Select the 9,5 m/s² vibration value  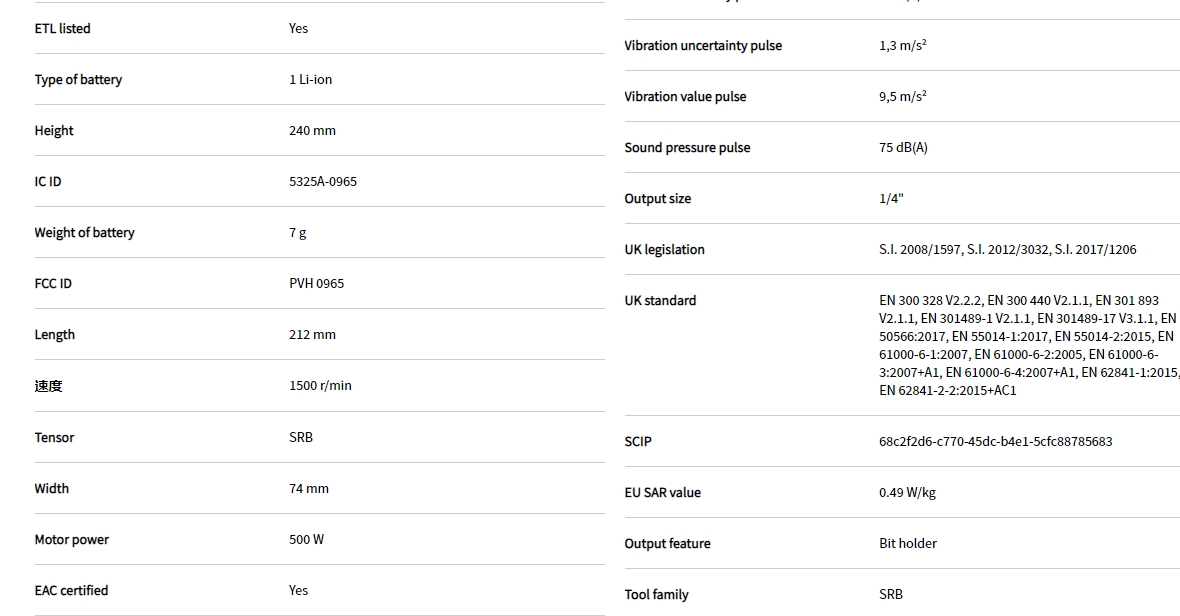point(902,96)
